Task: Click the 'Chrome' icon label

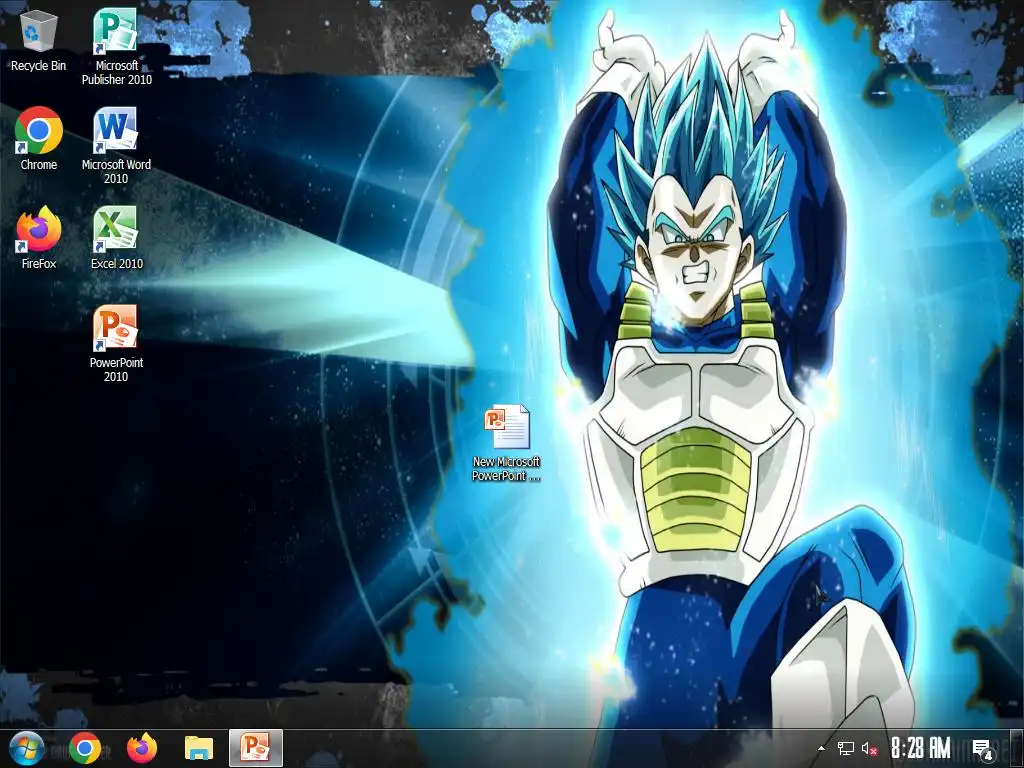Action: point(39,165)
